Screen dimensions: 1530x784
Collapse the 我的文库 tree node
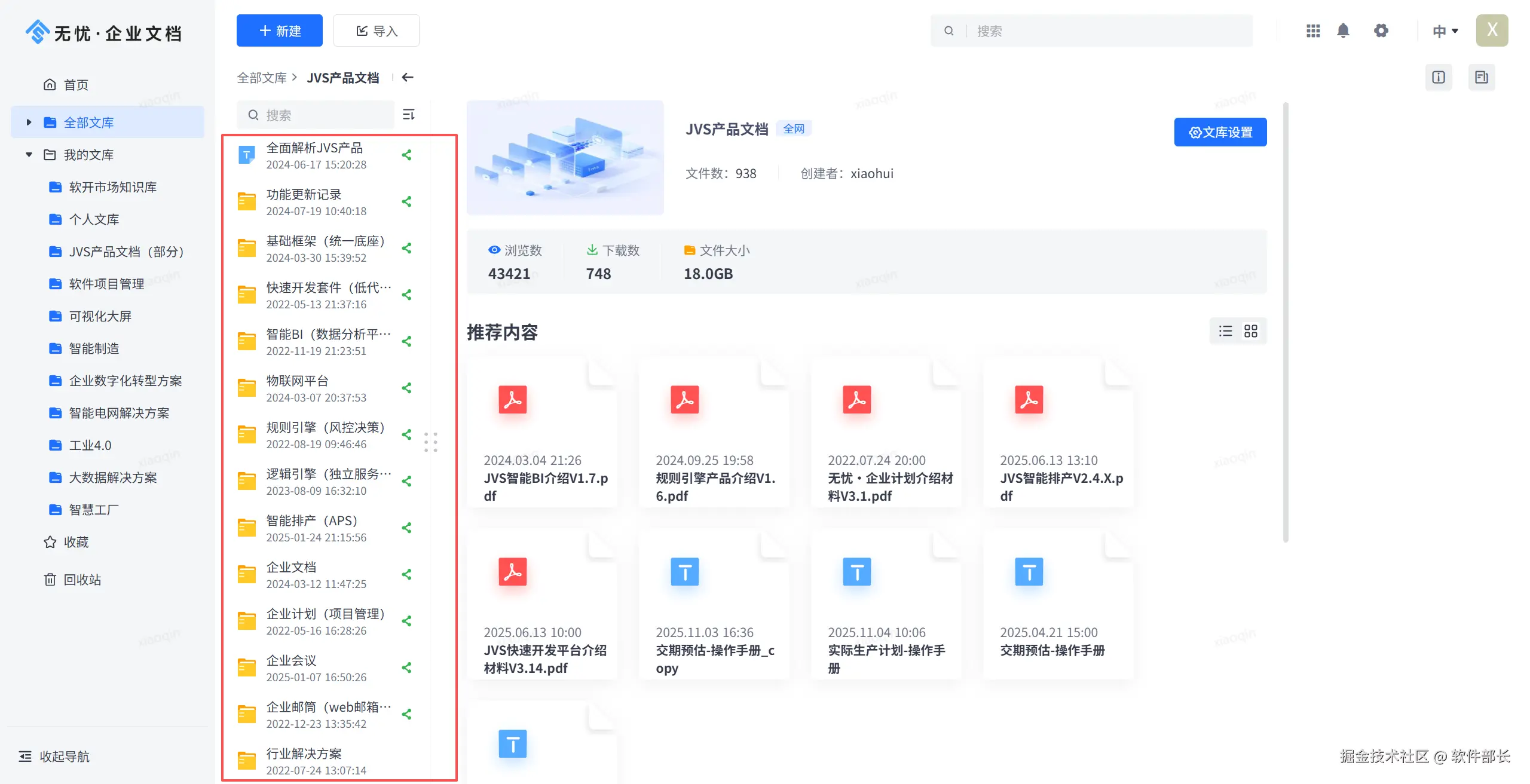pyautogui.click(x=29, y=155)
